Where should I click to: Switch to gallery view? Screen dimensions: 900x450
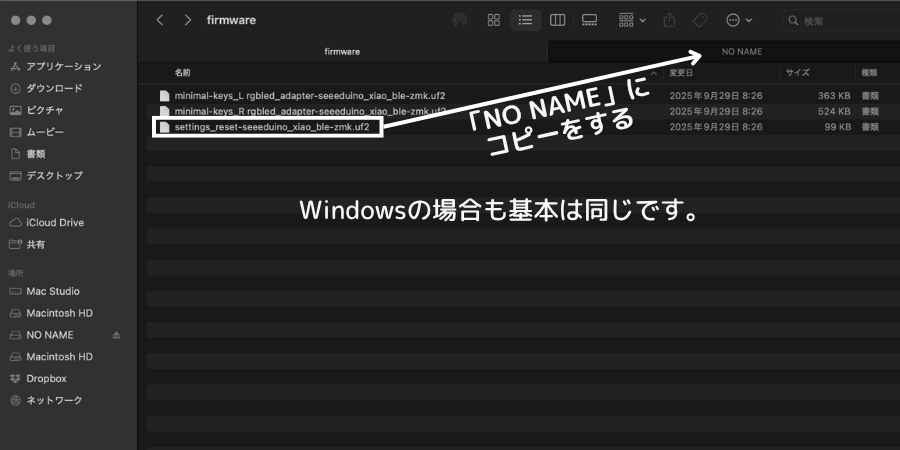pyautogui.click(x=589, y=20)
